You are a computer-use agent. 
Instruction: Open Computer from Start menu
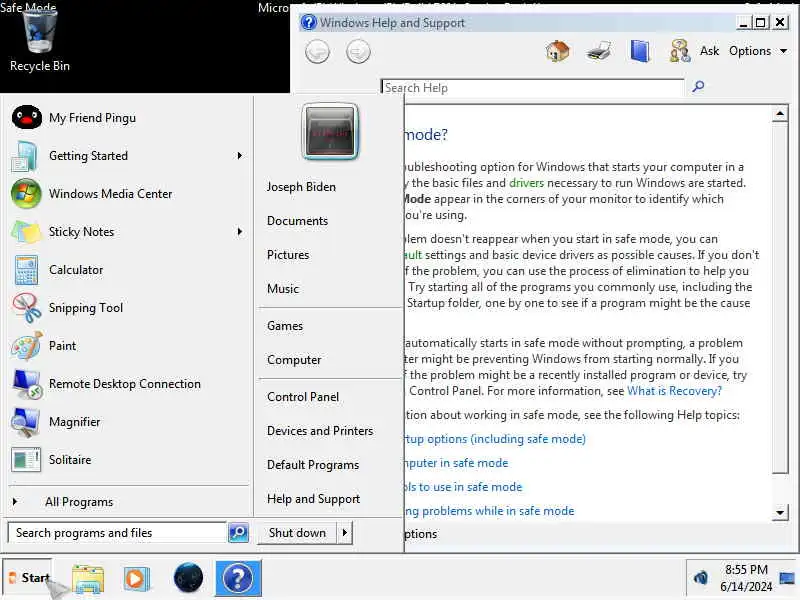(x=294, y=360)
